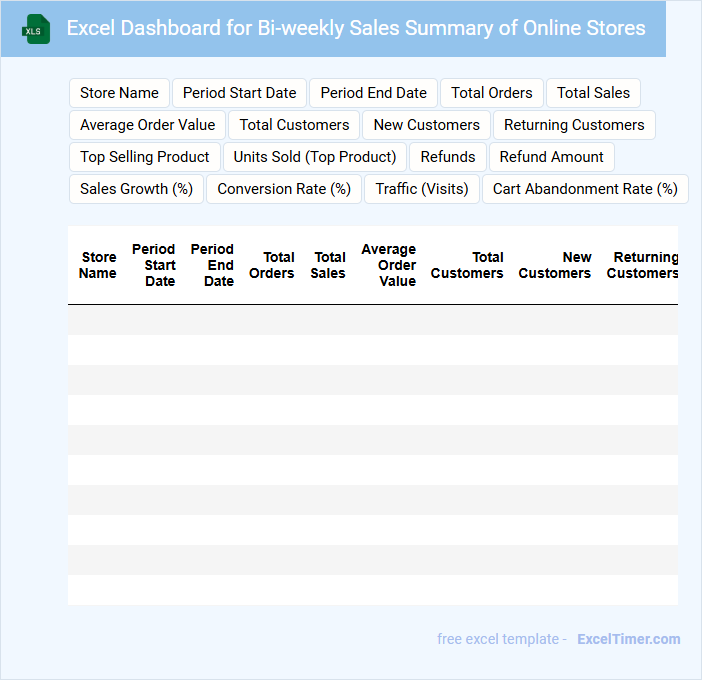Open the ExcelTimer.com link

[x=628, y=639]
